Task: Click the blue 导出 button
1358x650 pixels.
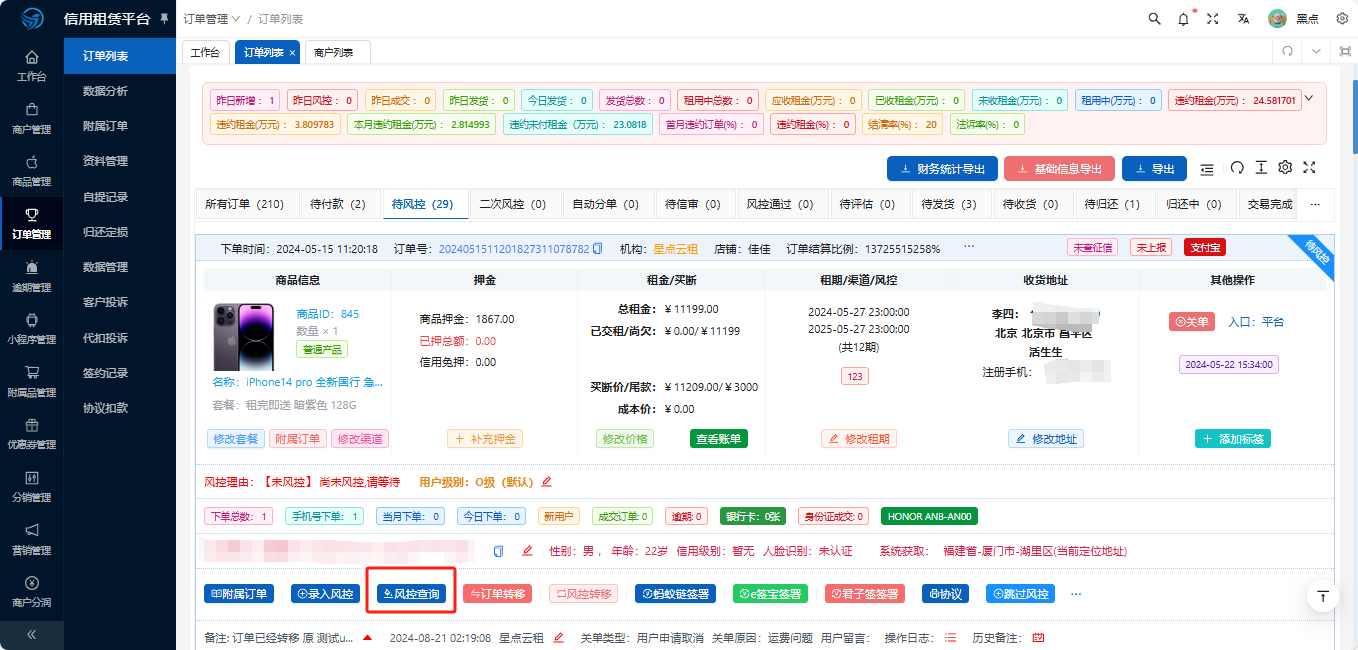Action: [1154, 169]
